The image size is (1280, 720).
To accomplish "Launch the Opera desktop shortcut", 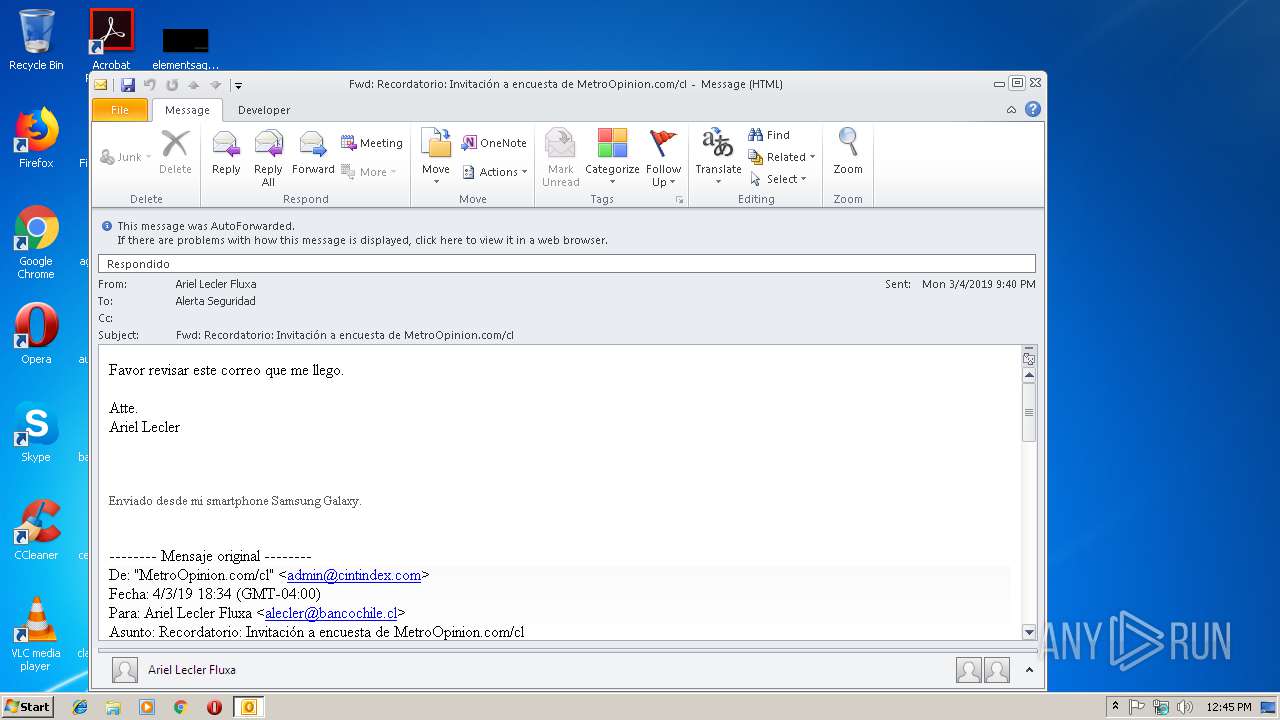I will click(x=36, y=333).
